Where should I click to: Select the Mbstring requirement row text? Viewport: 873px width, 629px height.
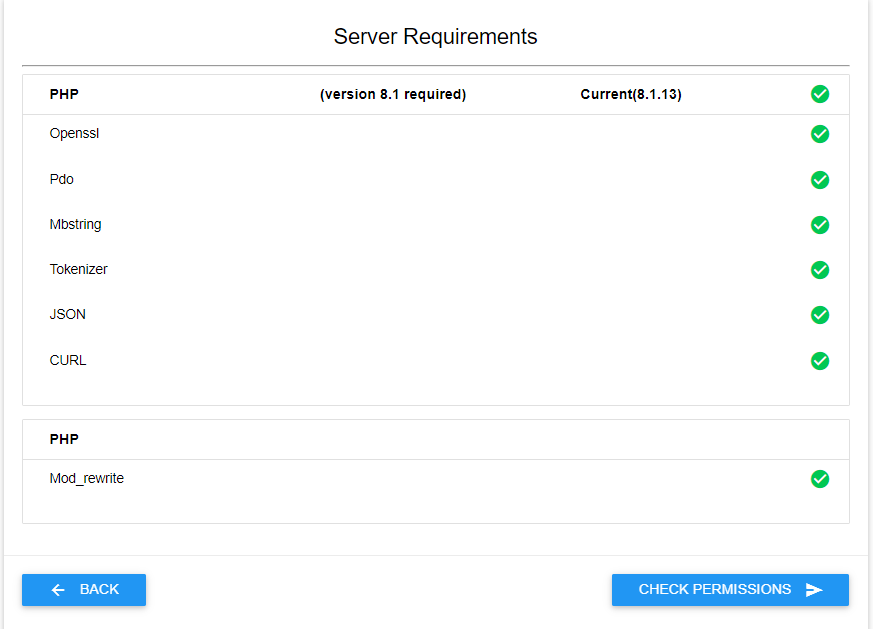[75, 224]
